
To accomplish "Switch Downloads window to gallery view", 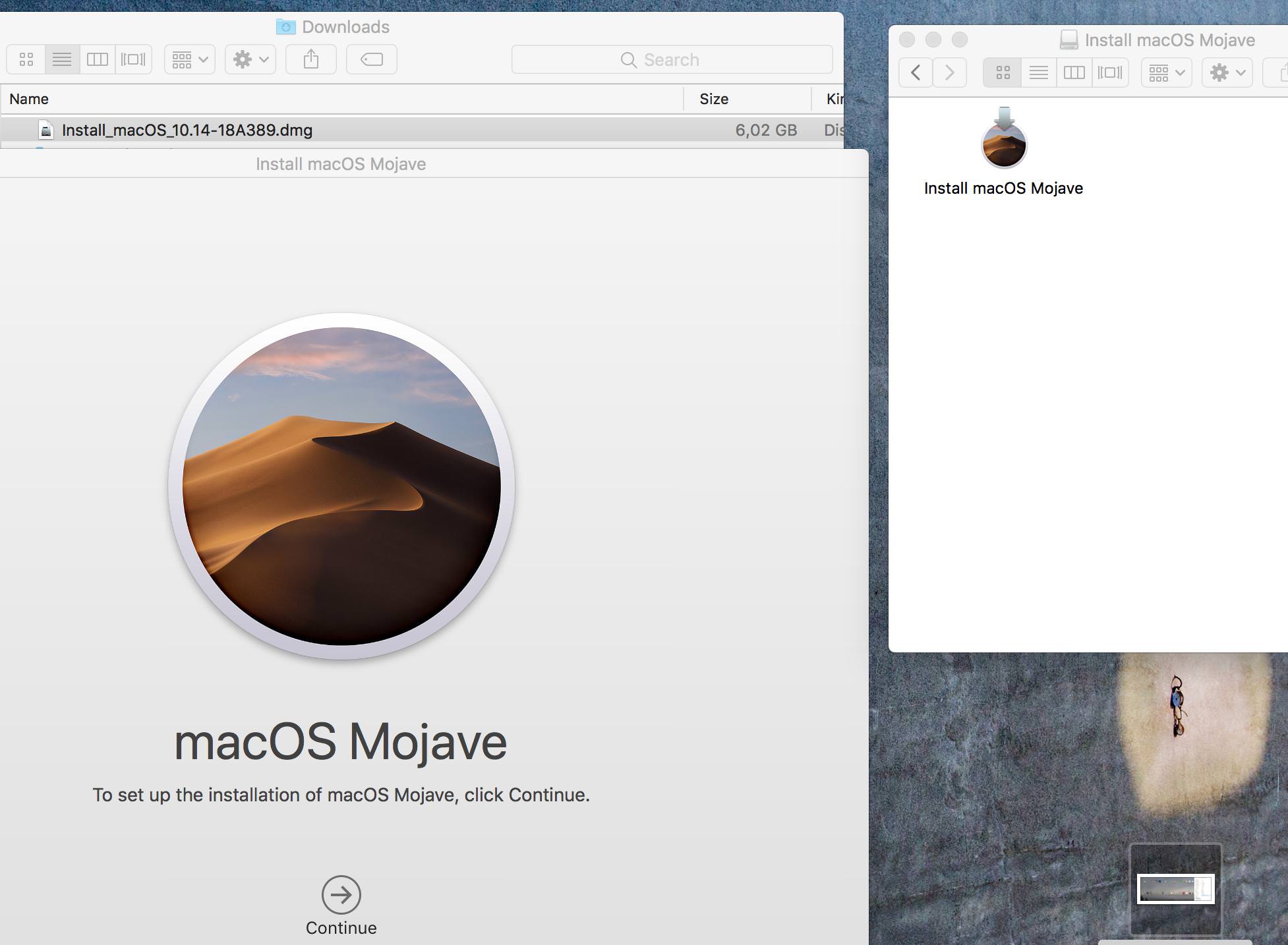I will (x=133, y=60).
